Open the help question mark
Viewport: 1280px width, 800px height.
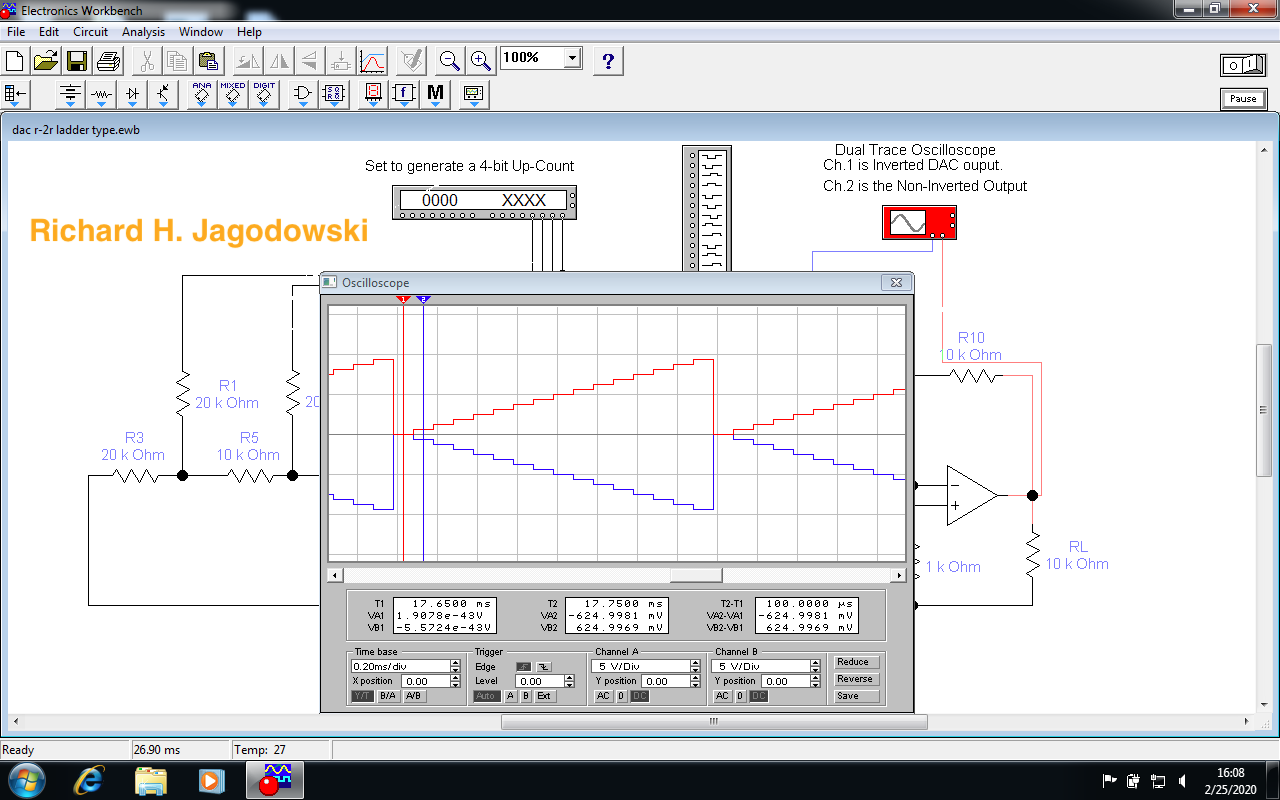pyautogui.click(x=608, y=61)
